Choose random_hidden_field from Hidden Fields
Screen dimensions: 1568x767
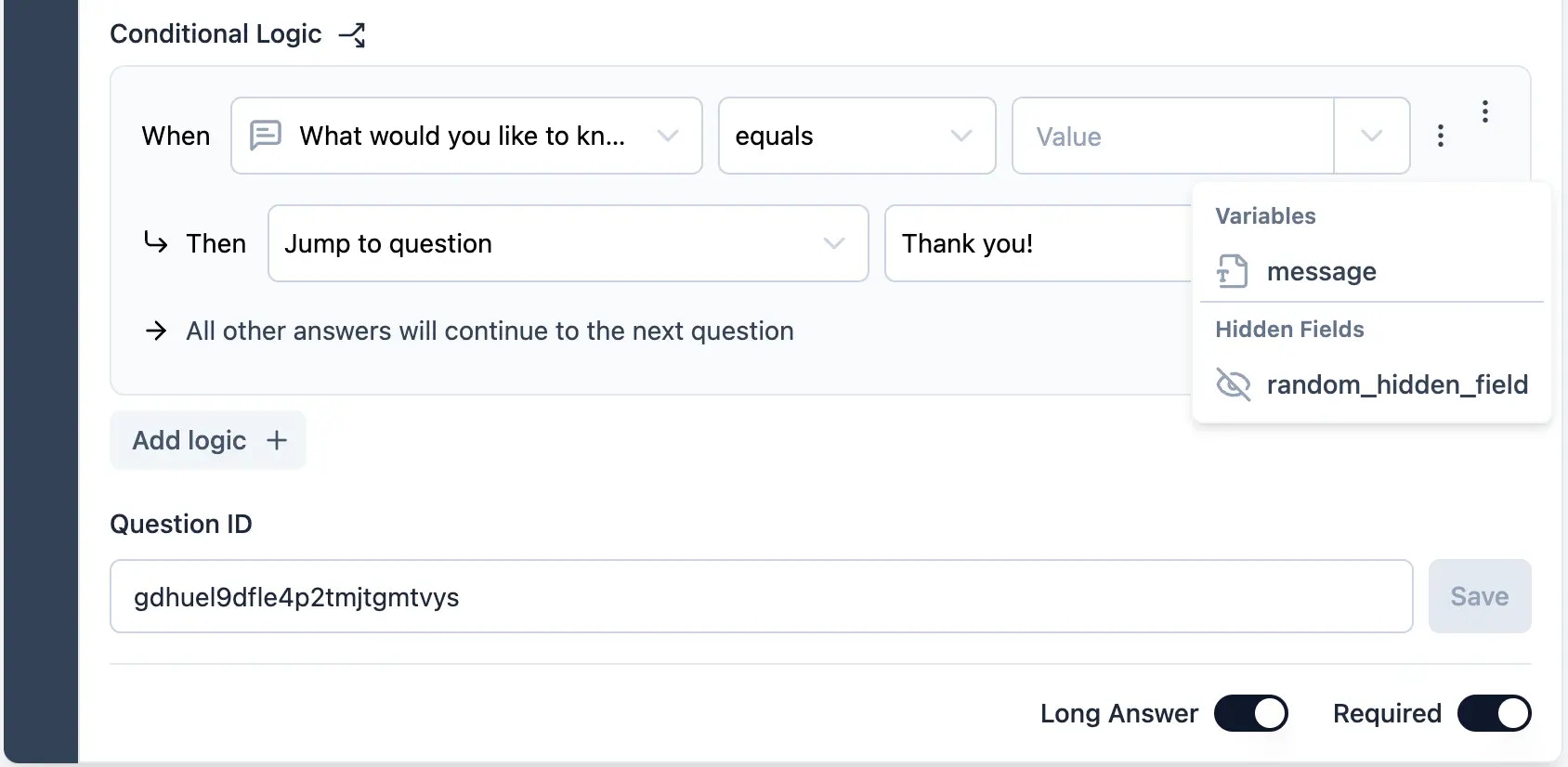point(1371,384)
